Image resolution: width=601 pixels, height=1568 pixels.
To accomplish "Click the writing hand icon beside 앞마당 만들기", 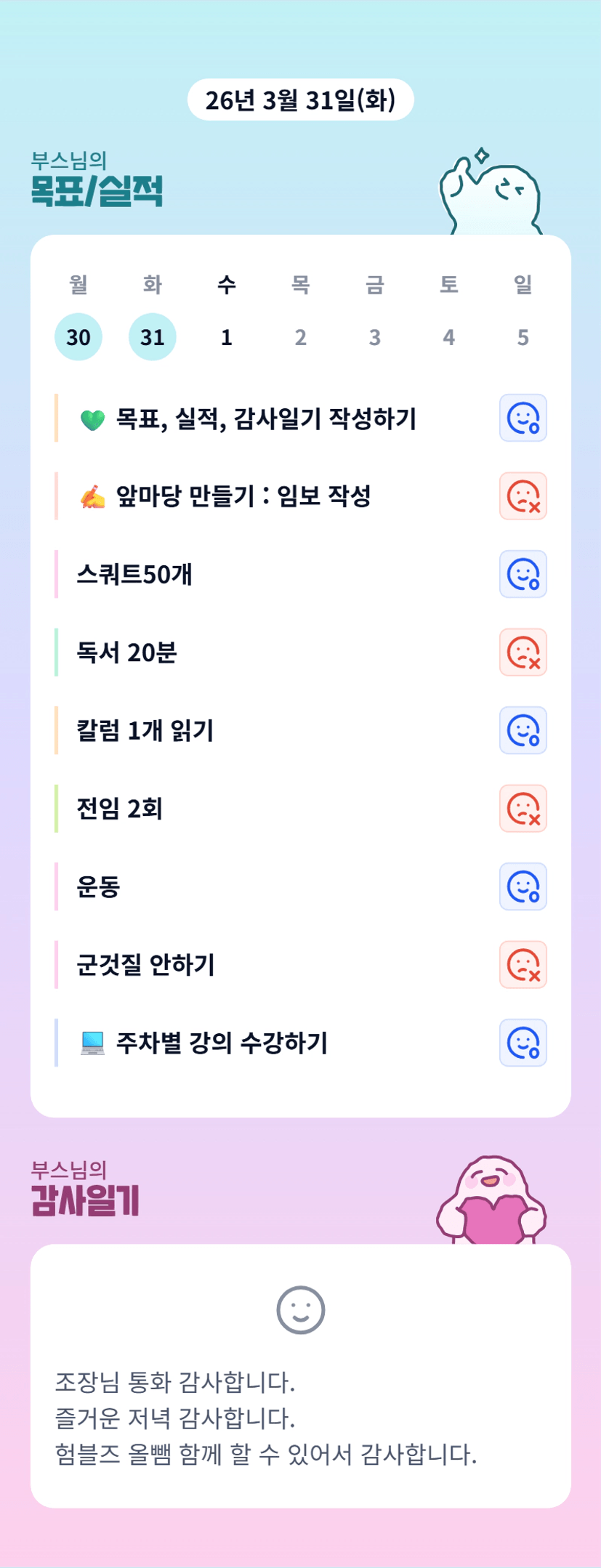I will click(92, 497).
